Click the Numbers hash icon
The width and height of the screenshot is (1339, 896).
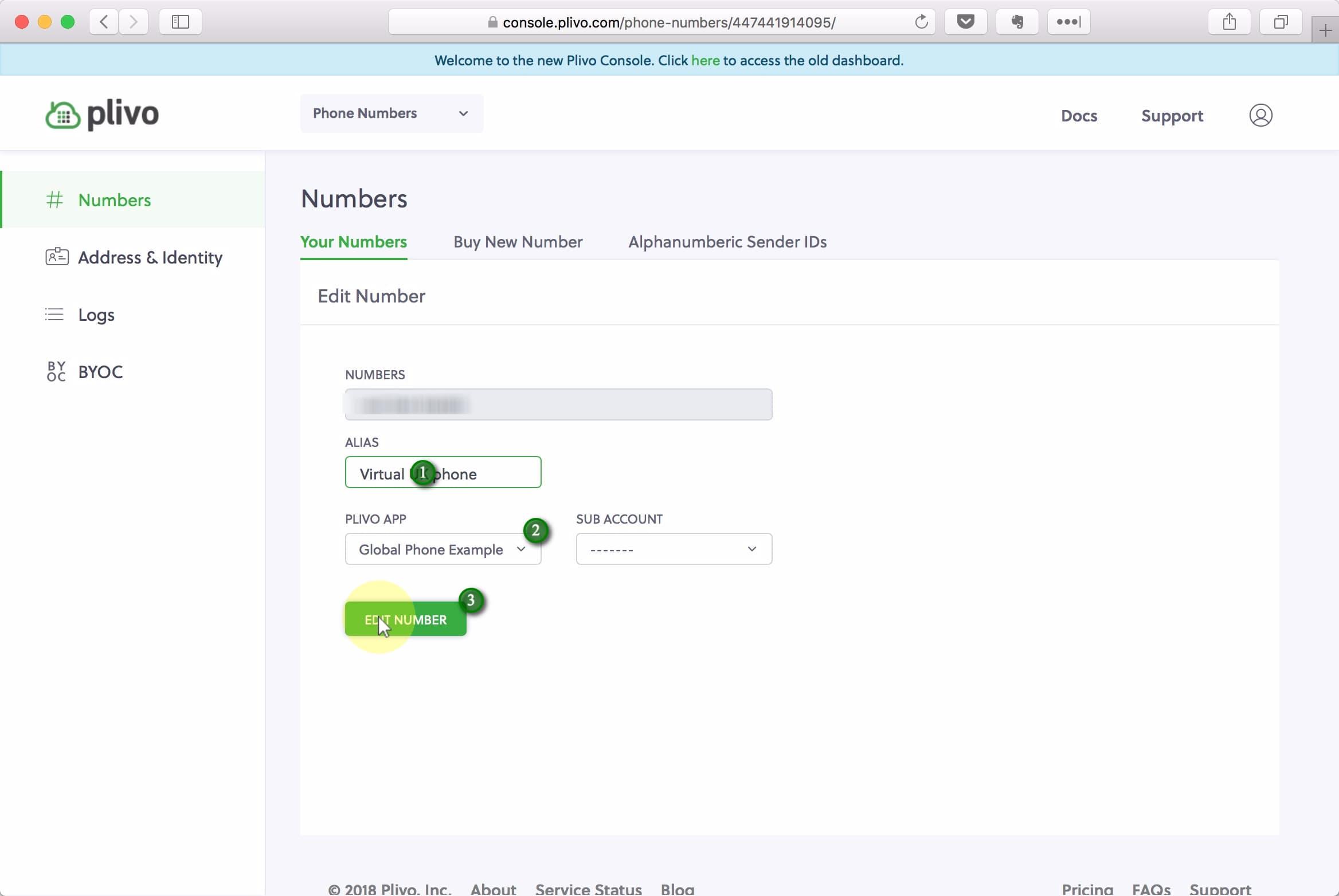click(54, 200)
